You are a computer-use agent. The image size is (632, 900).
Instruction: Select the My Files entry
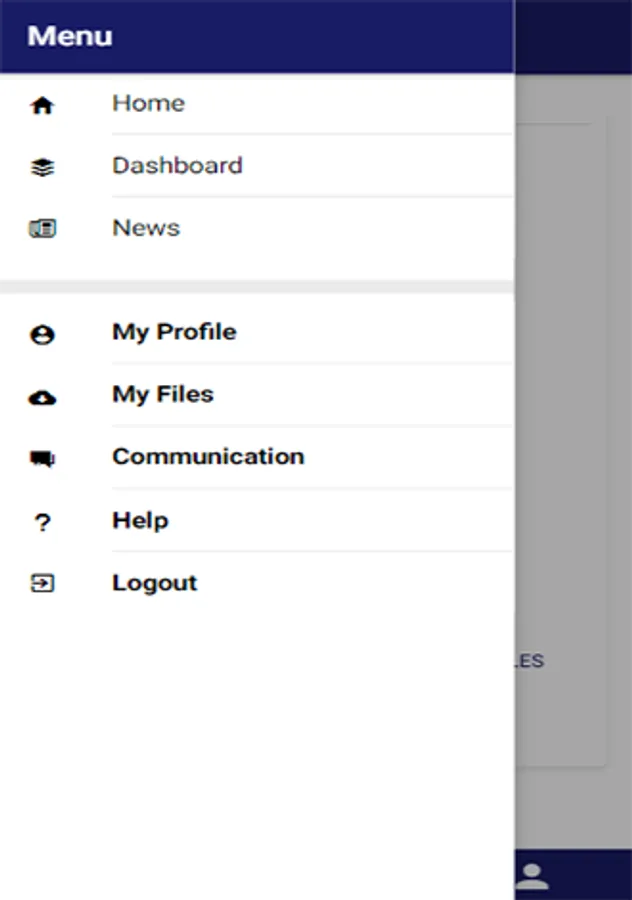pyautogui.click(x=163, y=394)
